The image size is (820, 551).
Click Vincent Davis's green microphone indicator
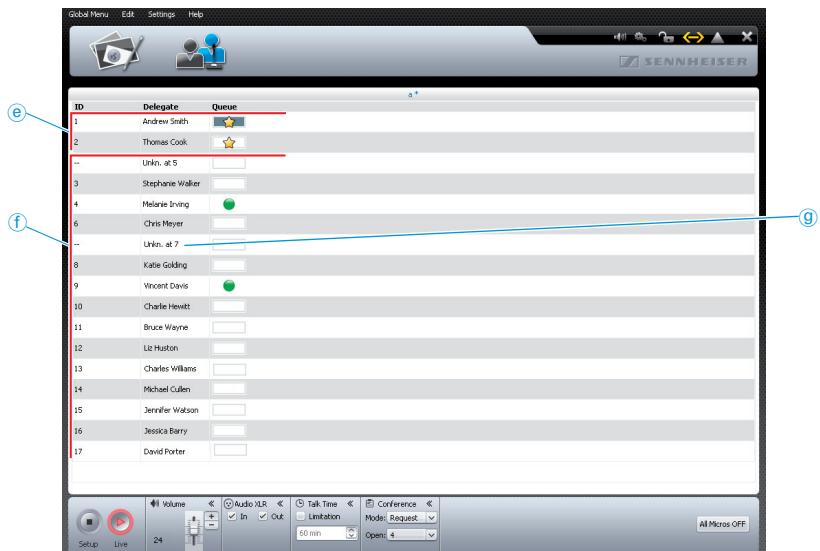coord(229,285)
